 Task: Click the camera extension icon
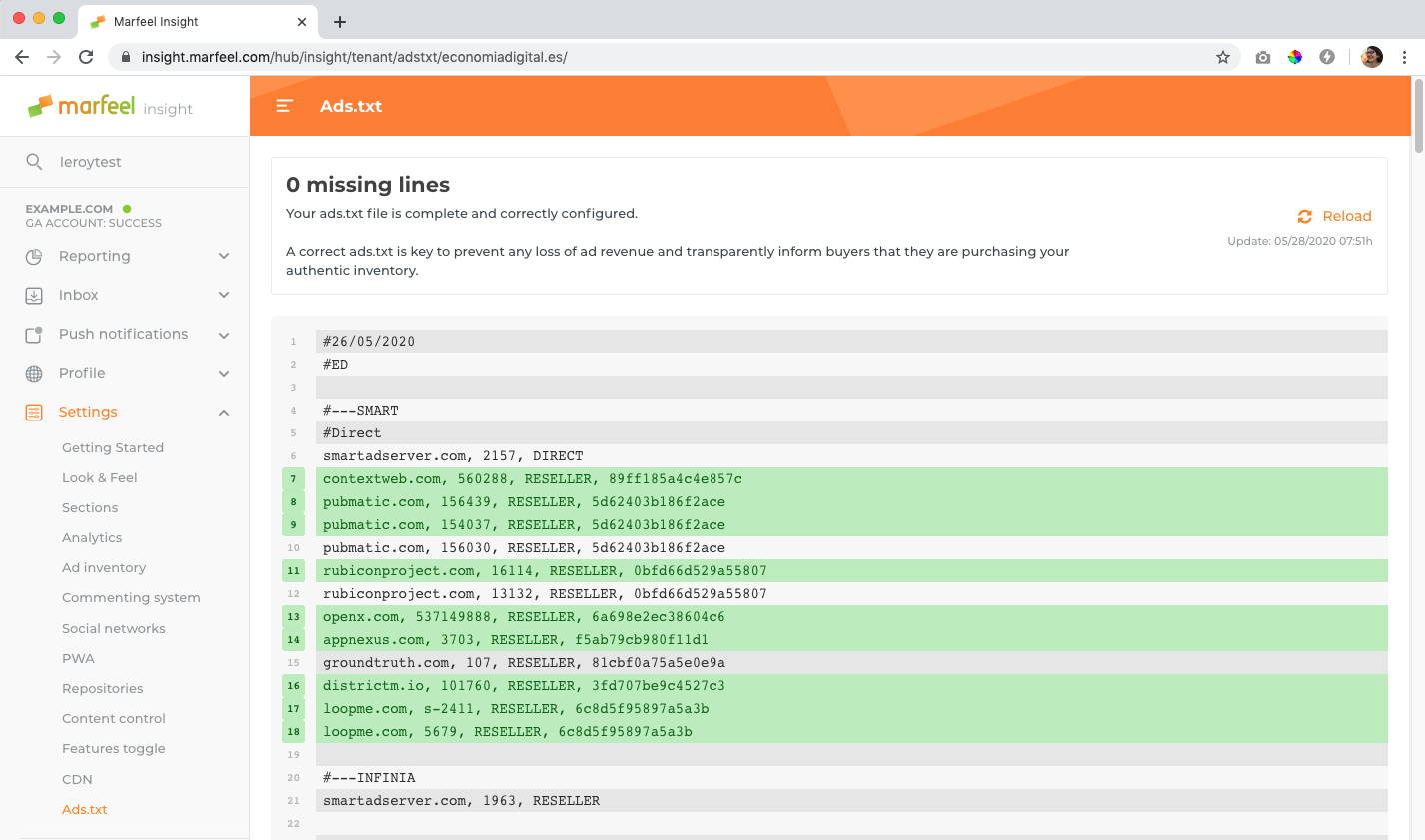tap(1263, 57)
